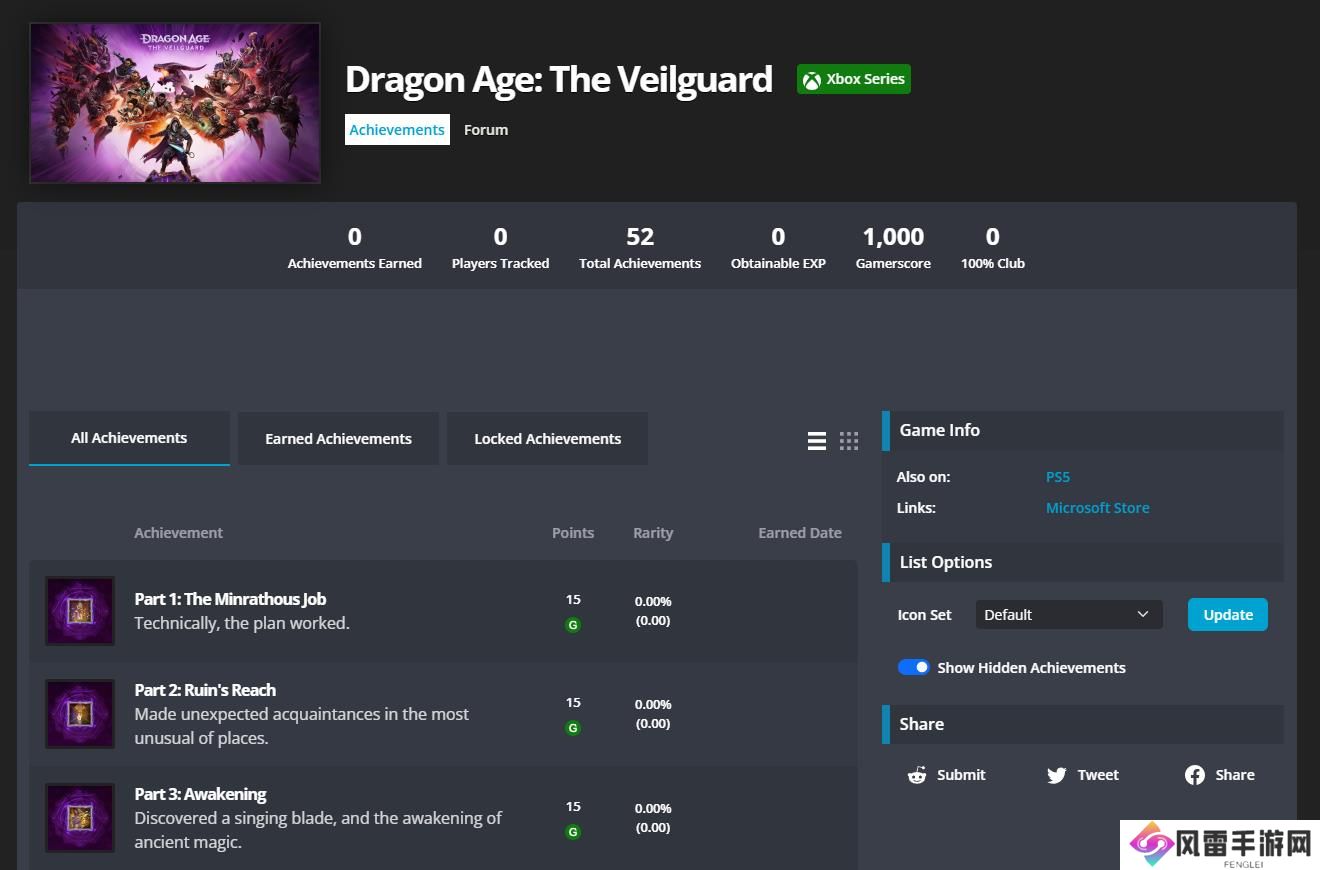The image size is (1320, 870).
Task: Open the PS5 version link
Action: [x=1058, y=477]
